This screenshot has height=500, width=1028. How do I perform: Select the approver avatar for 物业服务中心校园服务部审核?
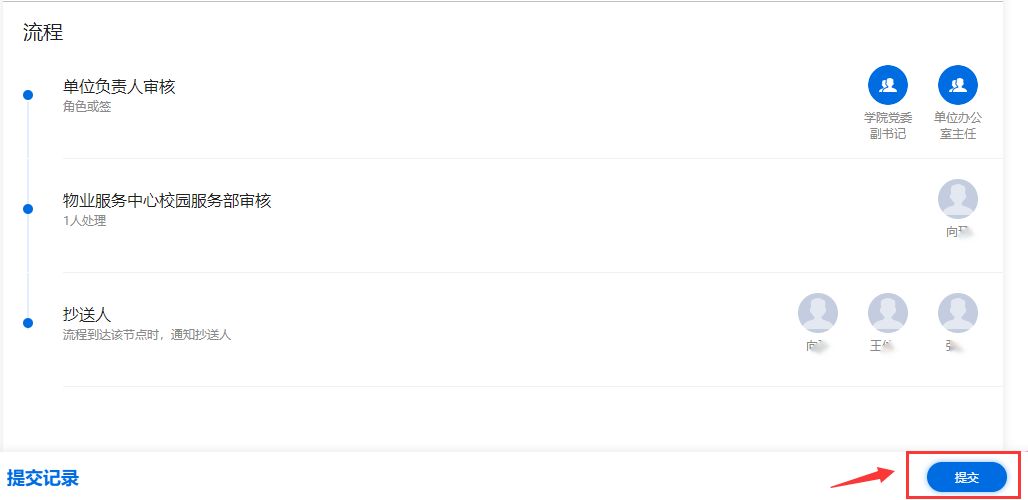tap(958, 199)
